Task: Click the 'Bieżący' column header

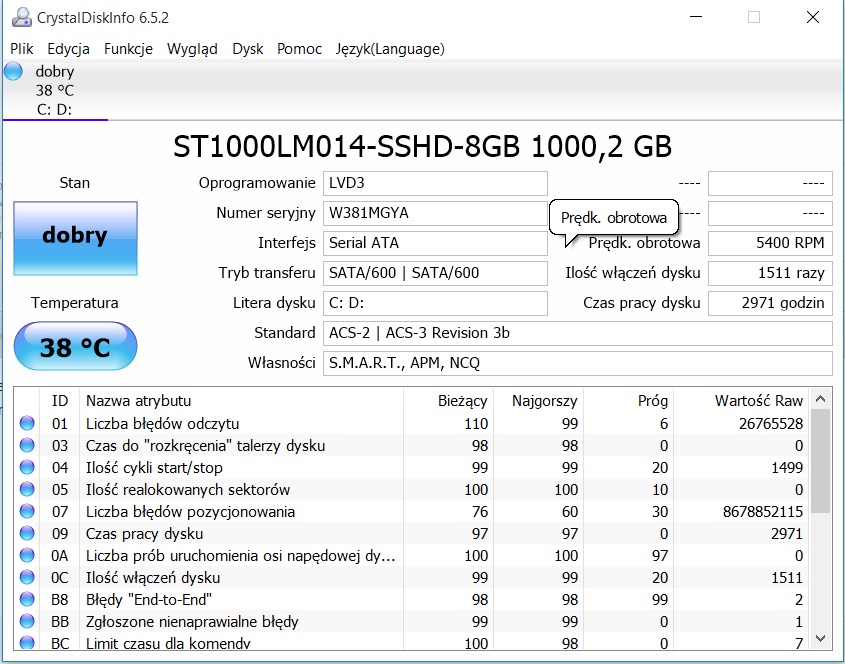Action: (448, 401)
